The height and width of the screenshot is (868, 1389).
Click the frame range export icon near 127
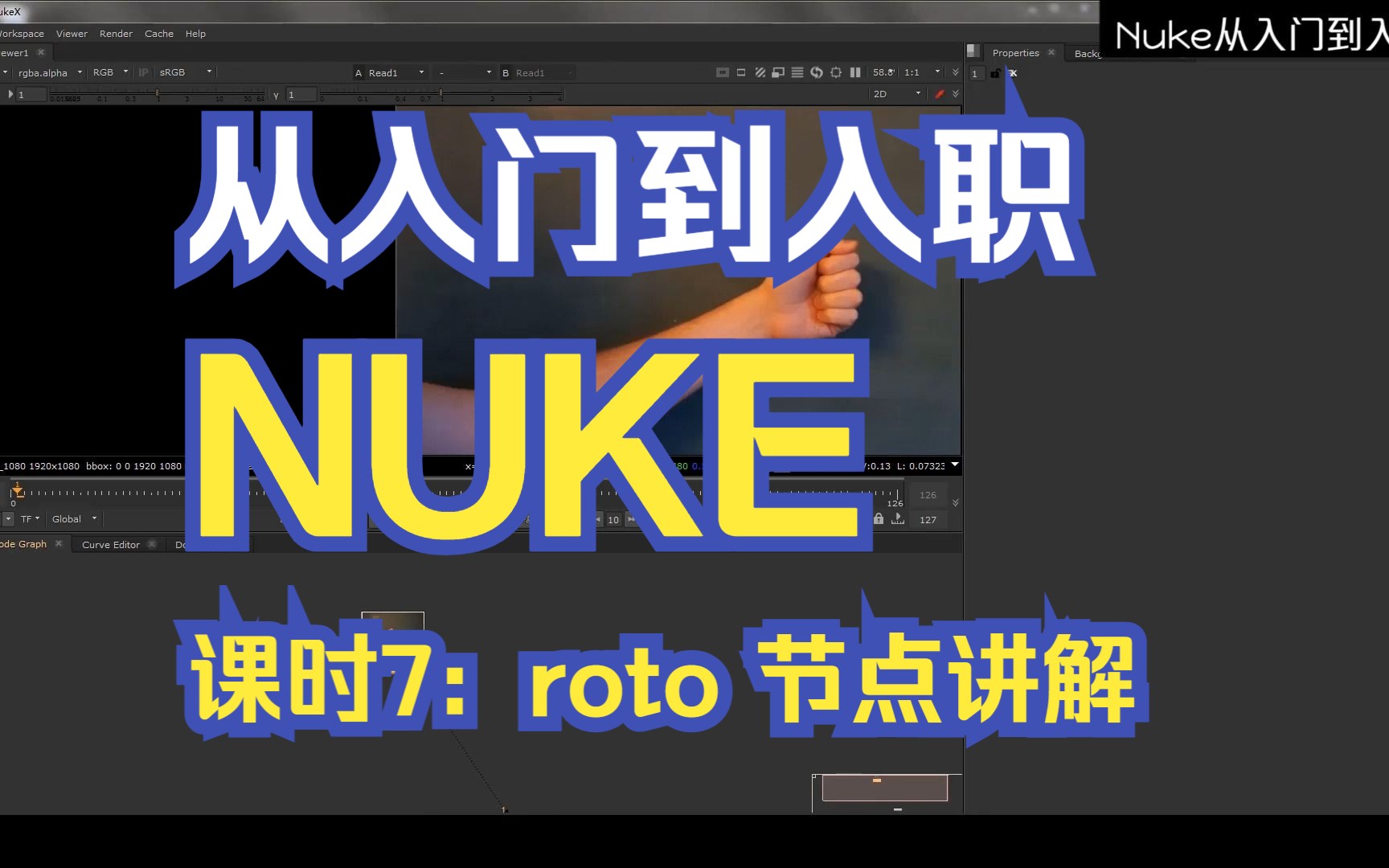coord(898,519)
